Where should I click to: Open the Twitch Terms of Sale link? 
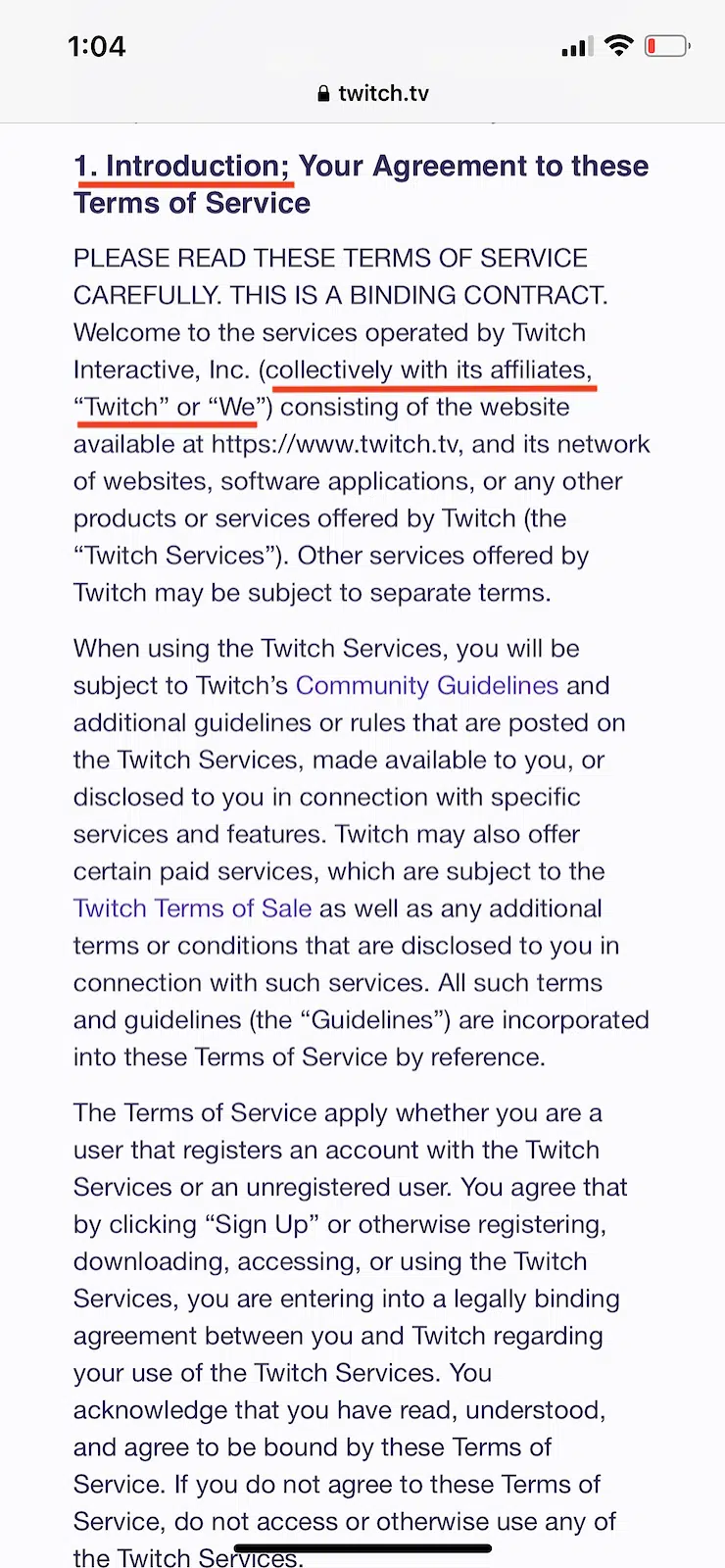click(x=192, y=908)
